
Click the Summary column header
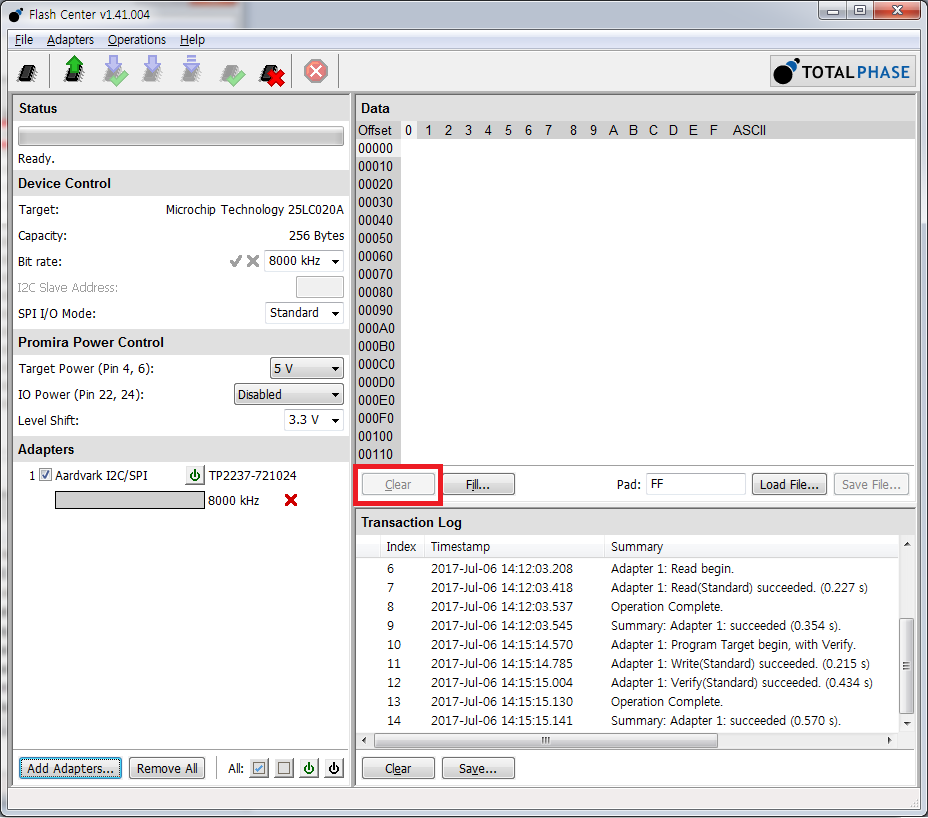pyautogui.click(x=751, y=546)
